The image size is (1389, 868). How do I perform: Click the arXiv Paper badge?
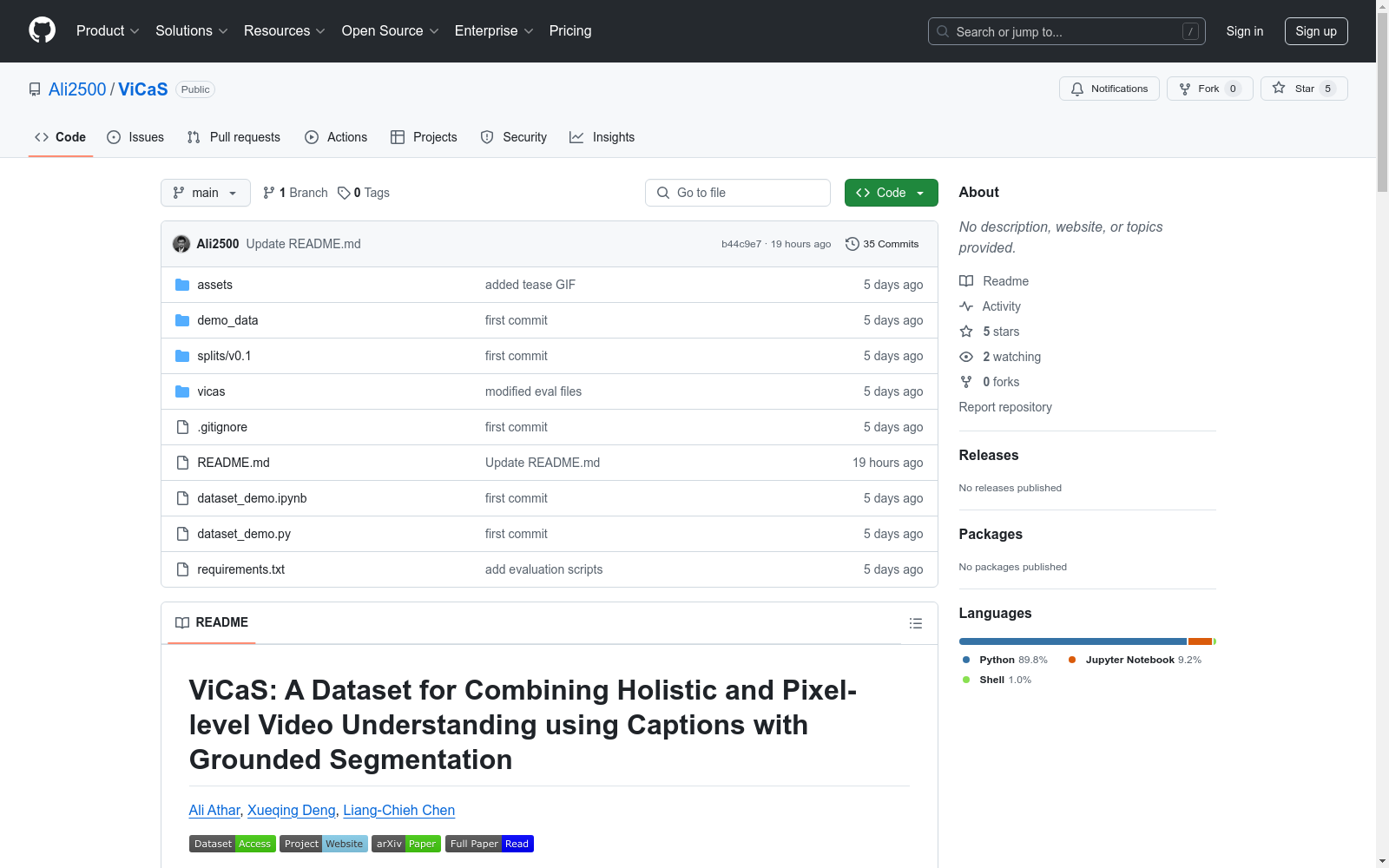click(406, 844)
